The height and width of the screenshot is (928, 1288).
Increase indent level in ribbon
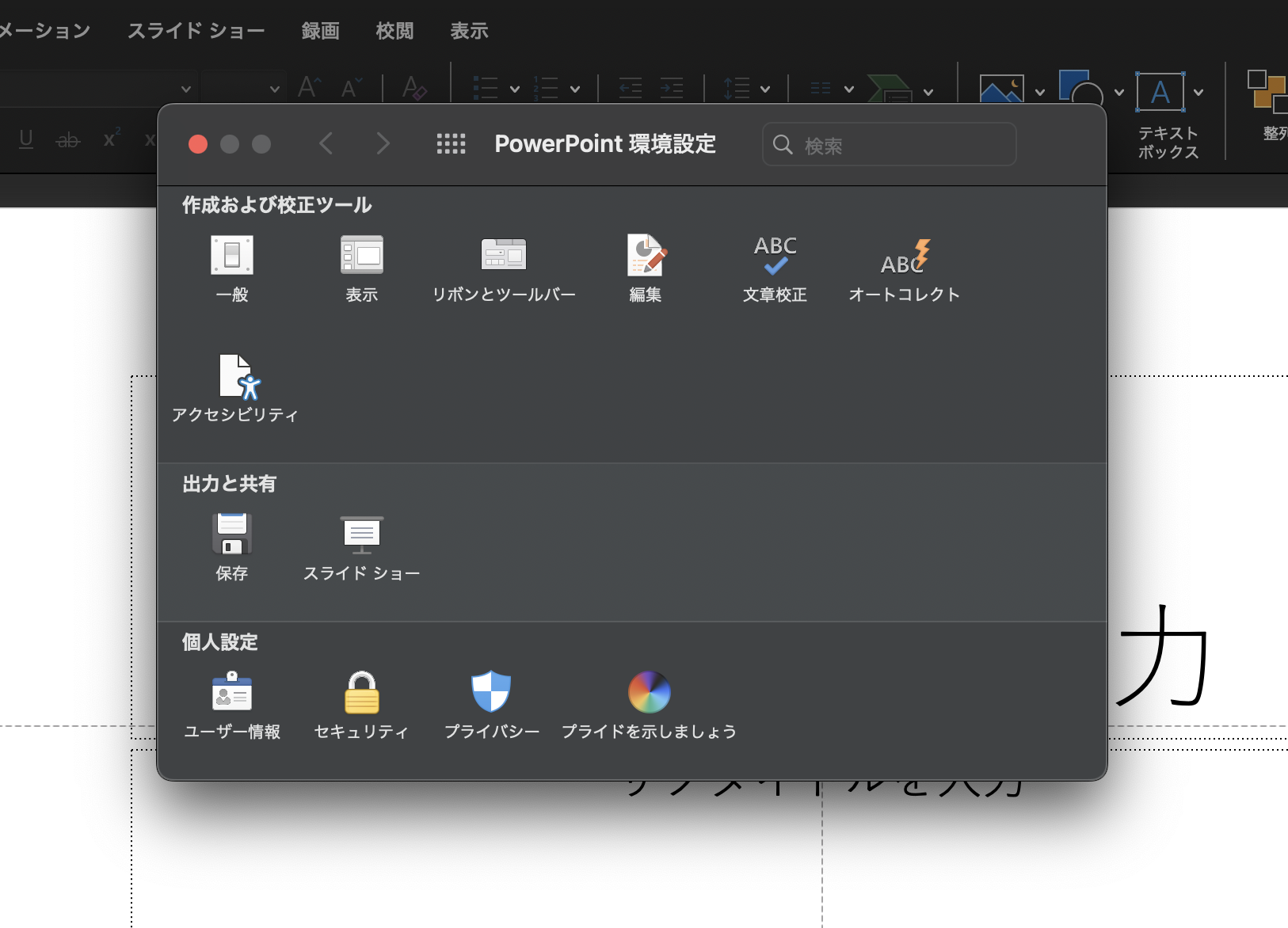pyautogui.click(x=672, y=88)
